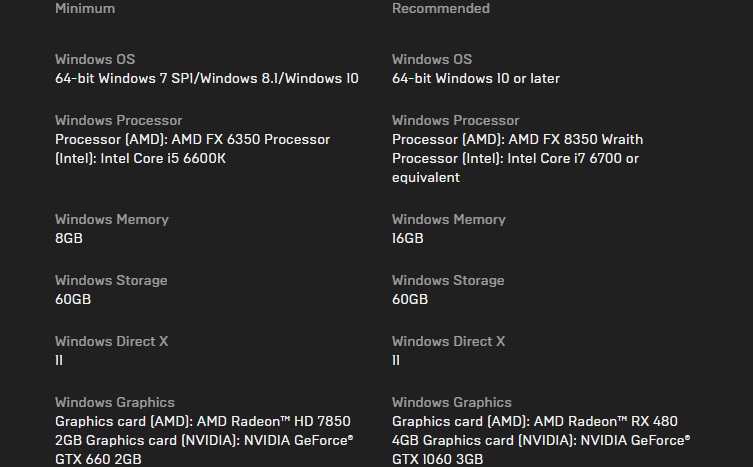Click the Windows Direct X label under Recommended

click(448, 342)
